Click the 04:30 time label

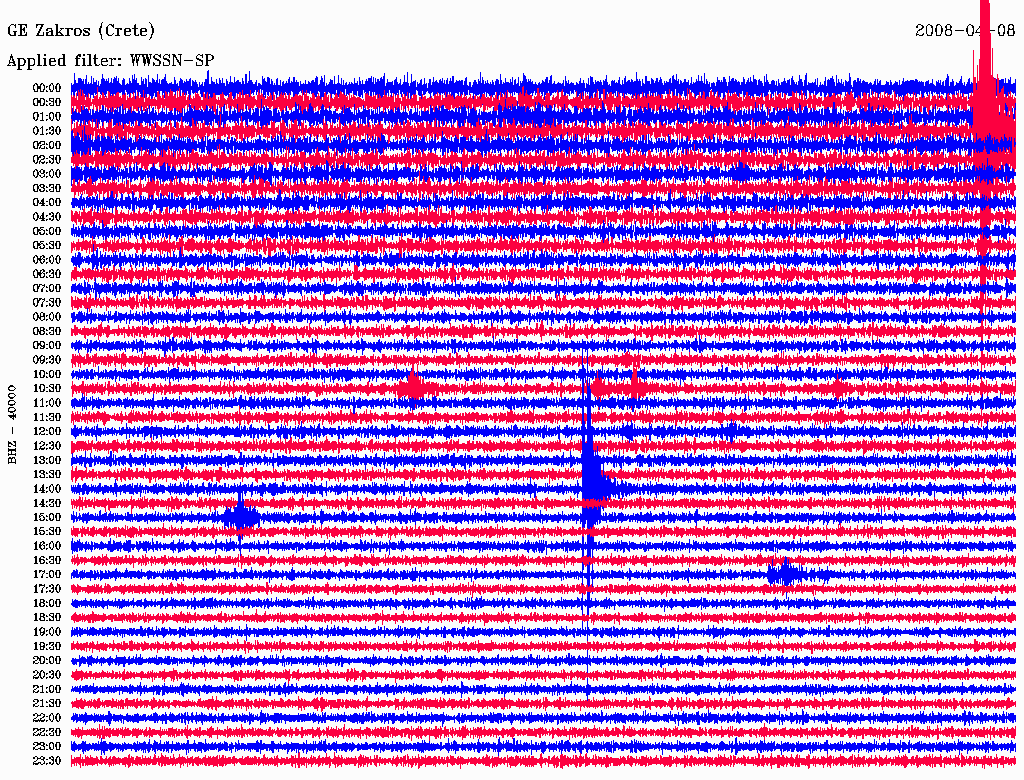pyautogui.click(x=47, y=216)
